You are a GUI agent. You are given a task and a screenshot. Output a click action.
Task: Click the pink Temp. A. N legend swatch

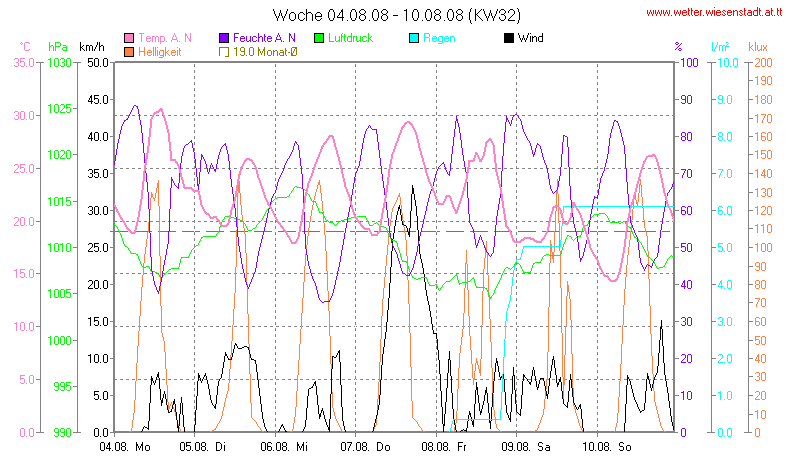tap(129, 38)
